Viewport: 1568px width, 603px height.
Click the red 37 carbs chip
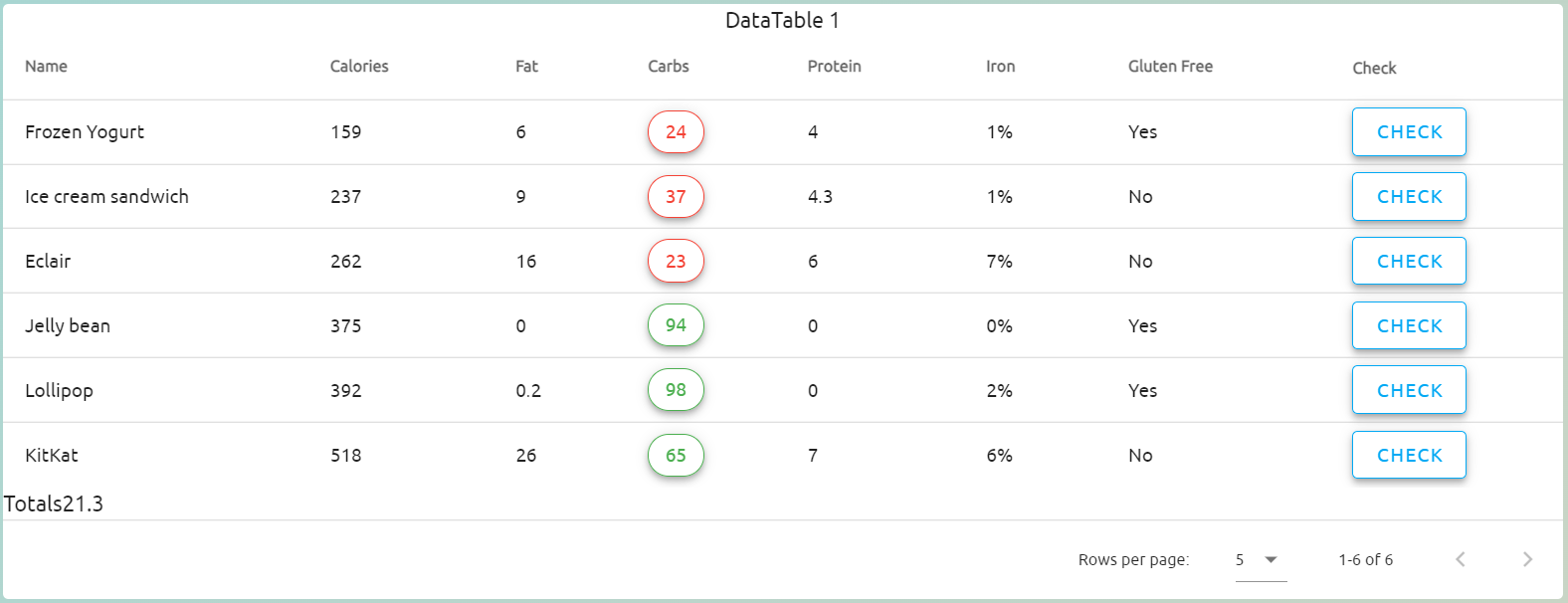click(x=676, y=197)
